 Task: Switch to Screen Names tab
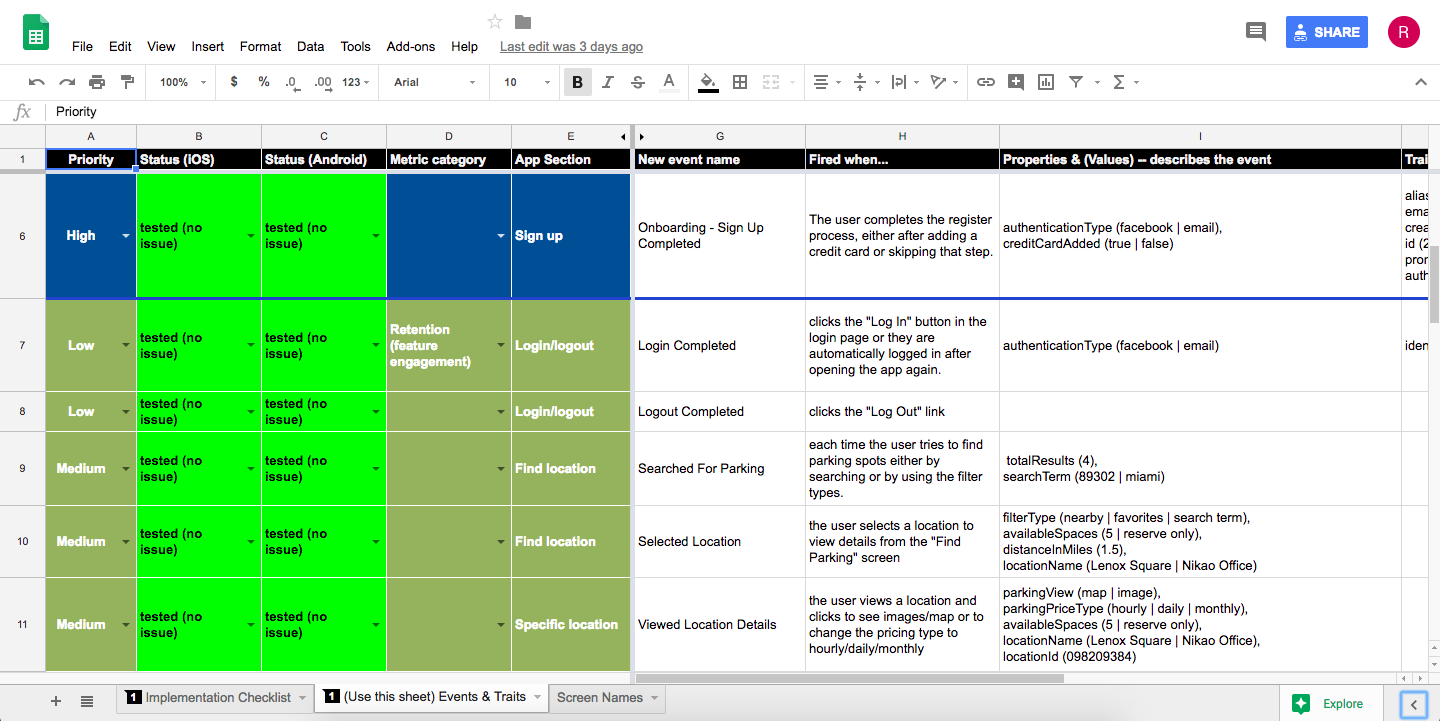[608, 698]
